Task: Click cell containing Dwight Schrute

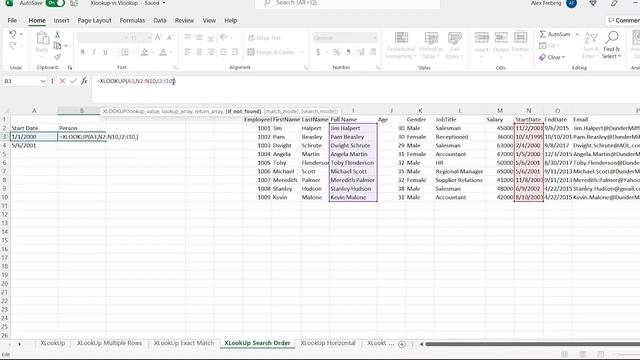Action: [353, 146]
